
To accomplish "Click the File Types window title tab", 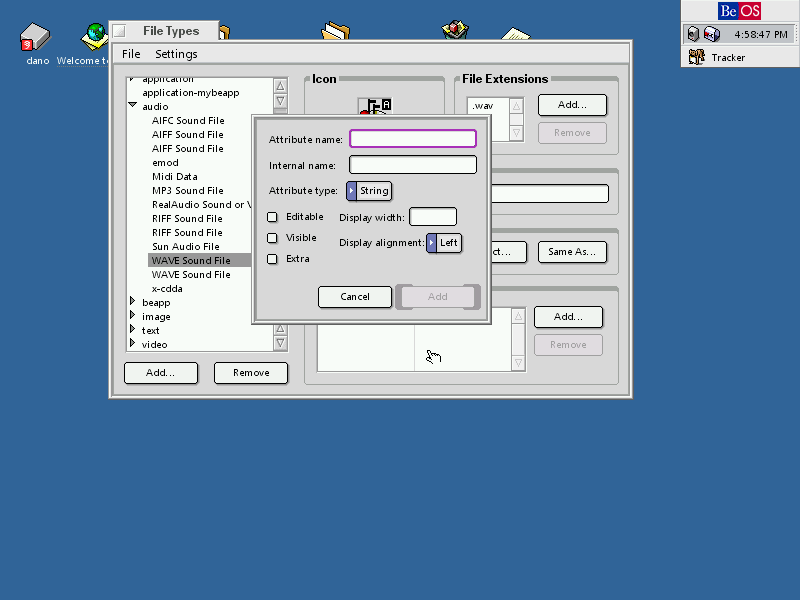I will (171, 31).
